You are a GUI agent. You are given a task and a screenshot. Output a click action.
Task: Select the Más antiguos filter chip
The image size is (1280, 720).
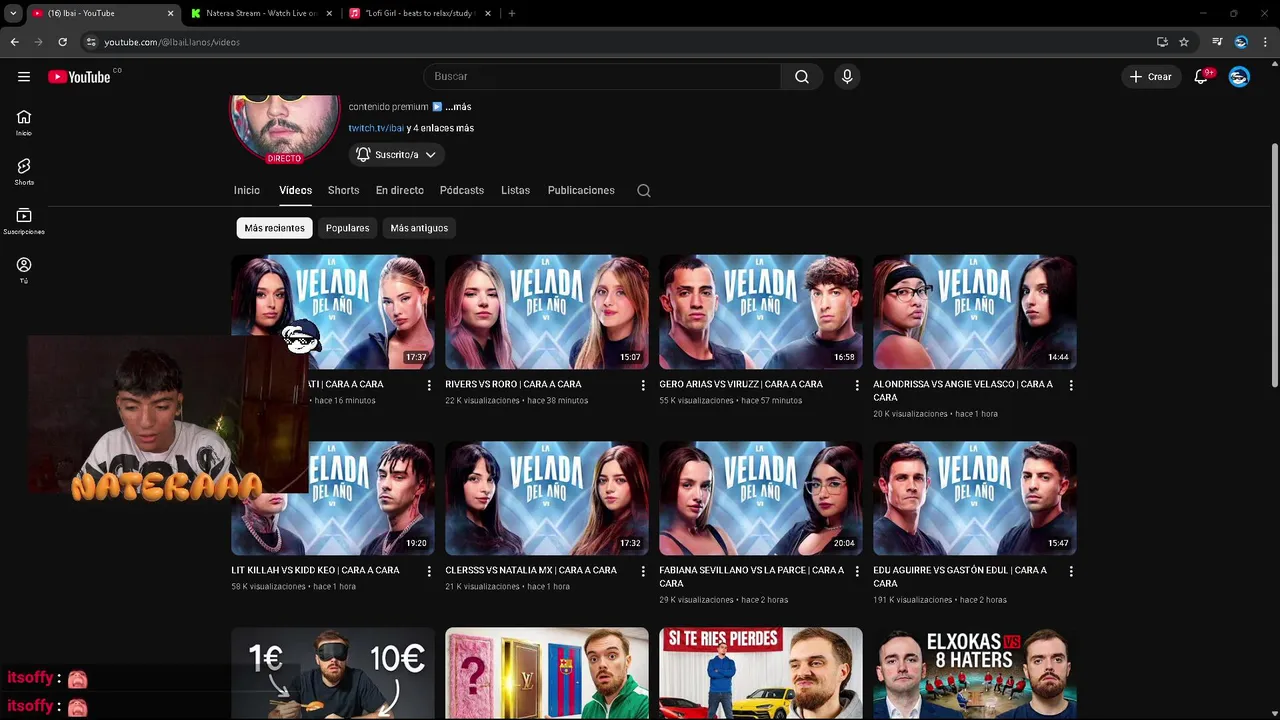pyautogui.click(x=419, y=228)
